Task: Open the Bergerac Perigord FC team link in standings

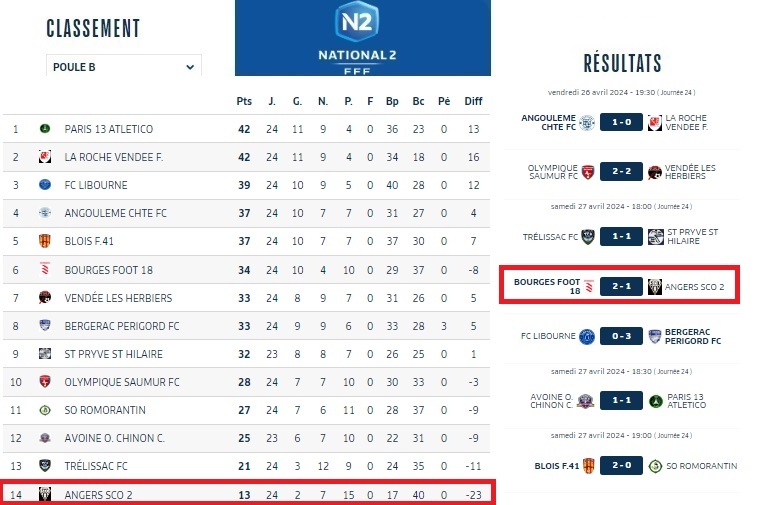Action: (122, 326)
